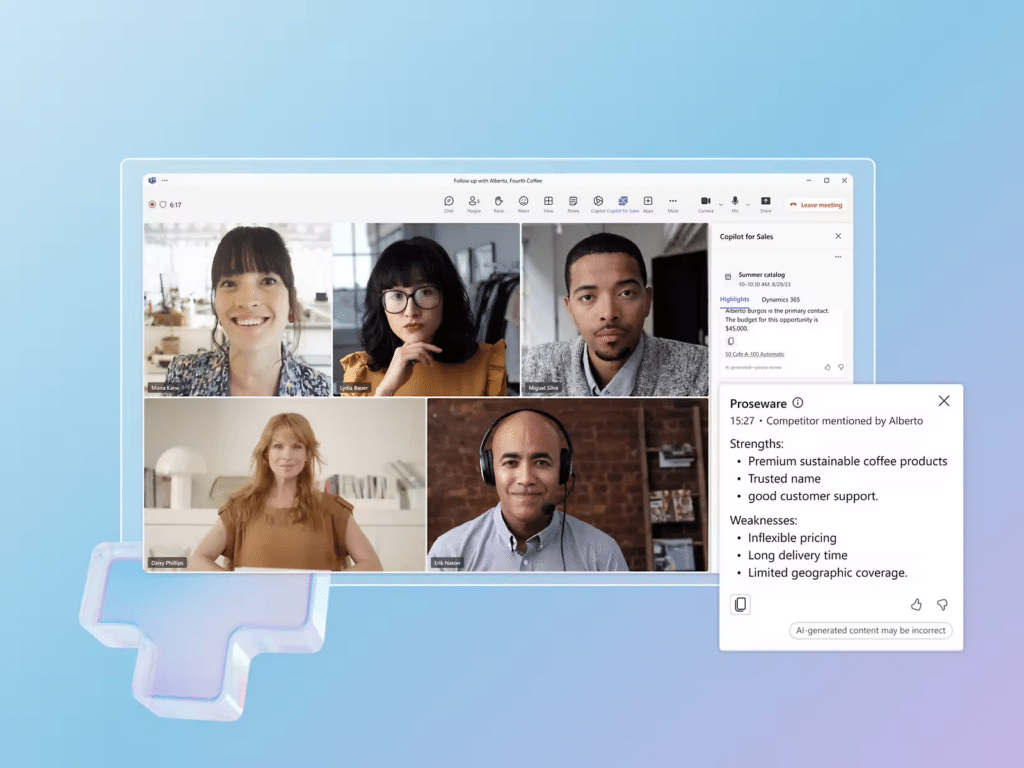Select the Copilot for Sales toolbar icon

click(622, 200)
